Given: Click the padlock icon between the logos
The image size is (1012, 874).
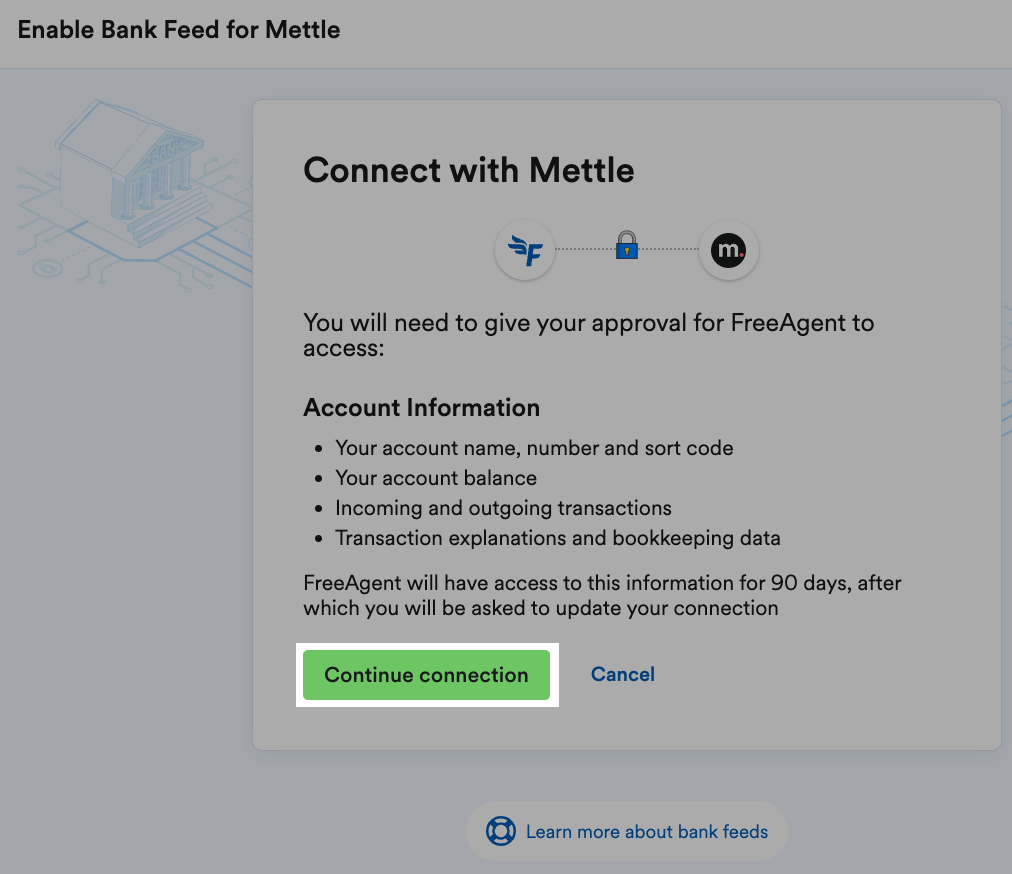Looking at the screenshot, I should coord(627,245).
